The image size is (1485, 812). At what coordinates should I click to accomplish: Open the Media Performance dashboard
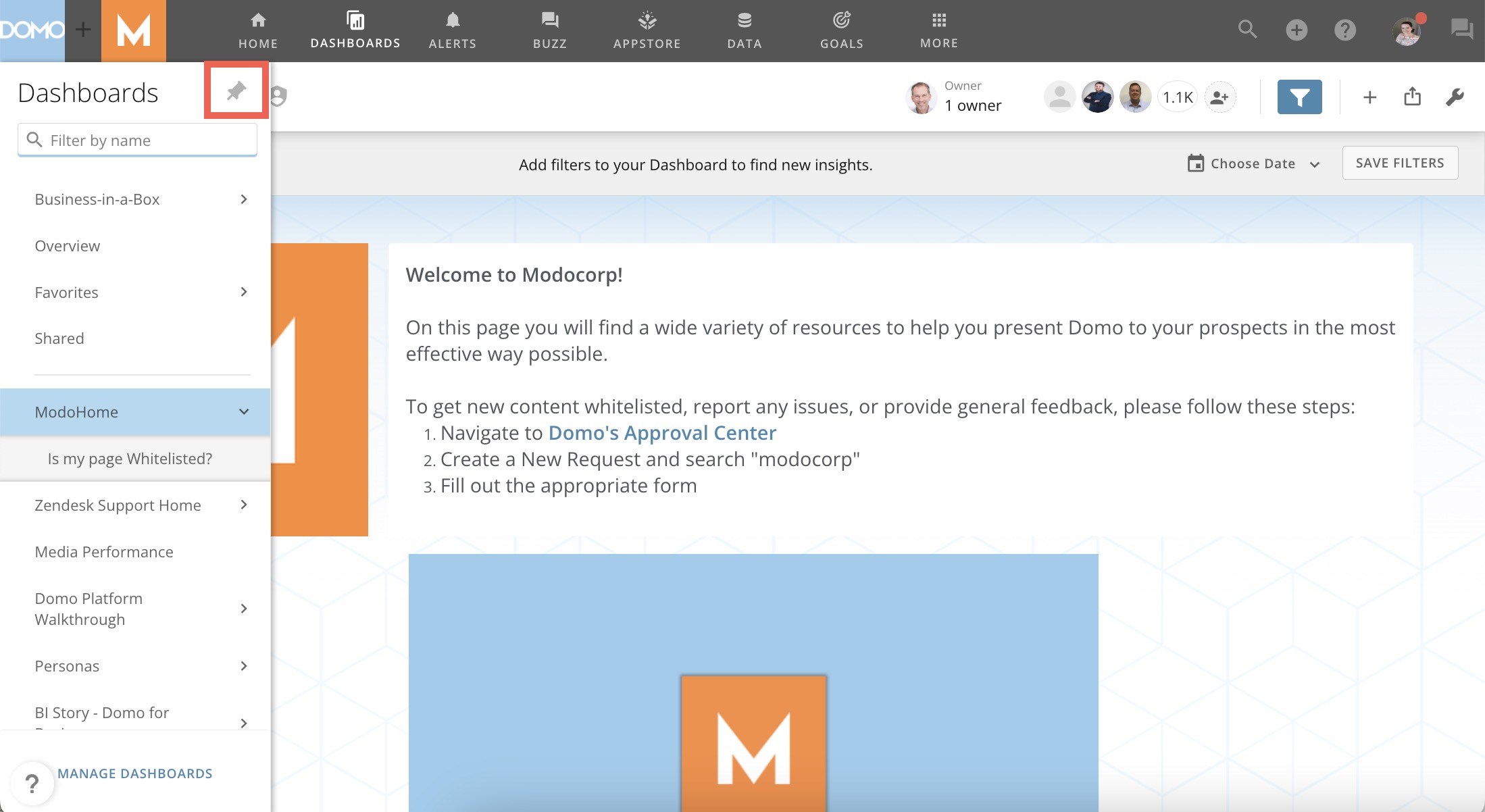point(104,552)
